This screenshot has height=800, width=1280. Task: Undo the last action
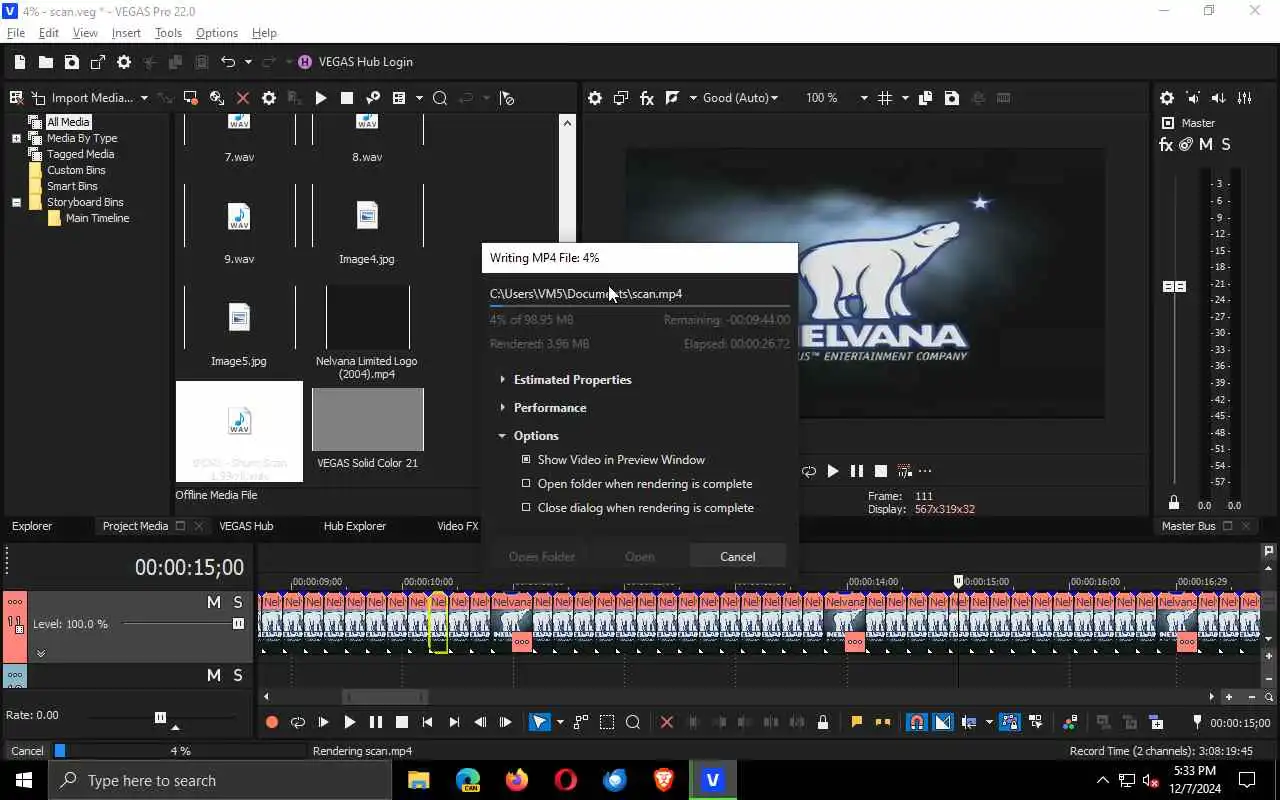[x=228, y=62]
